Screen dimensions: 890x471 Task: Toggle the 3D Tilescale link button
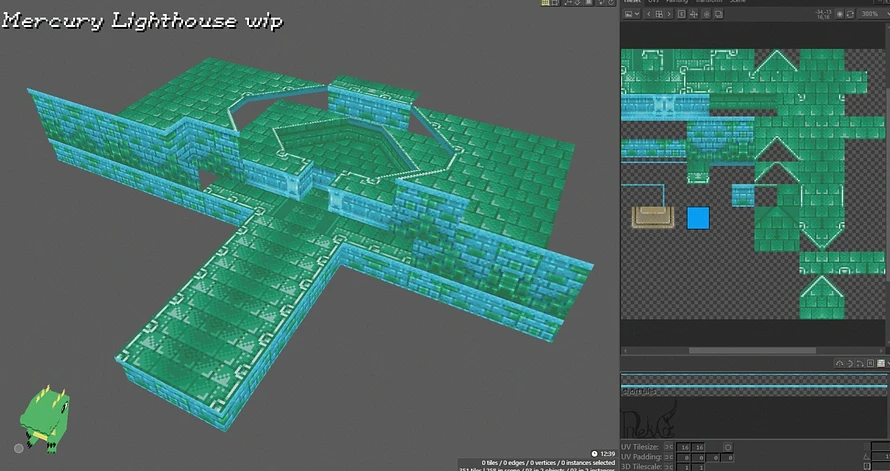point(669,467)
